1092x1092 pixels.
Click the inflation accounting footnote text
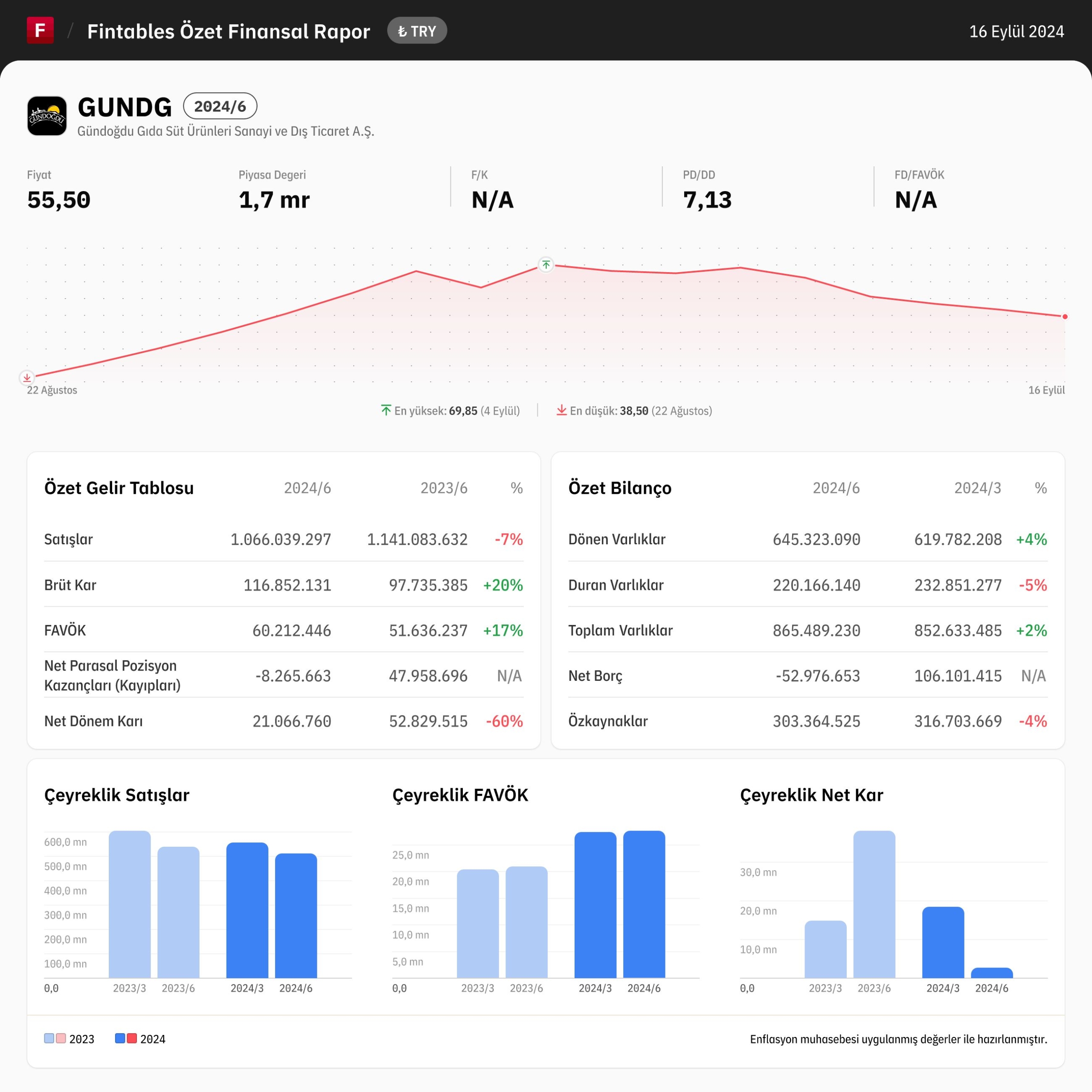click(898, 1039)
